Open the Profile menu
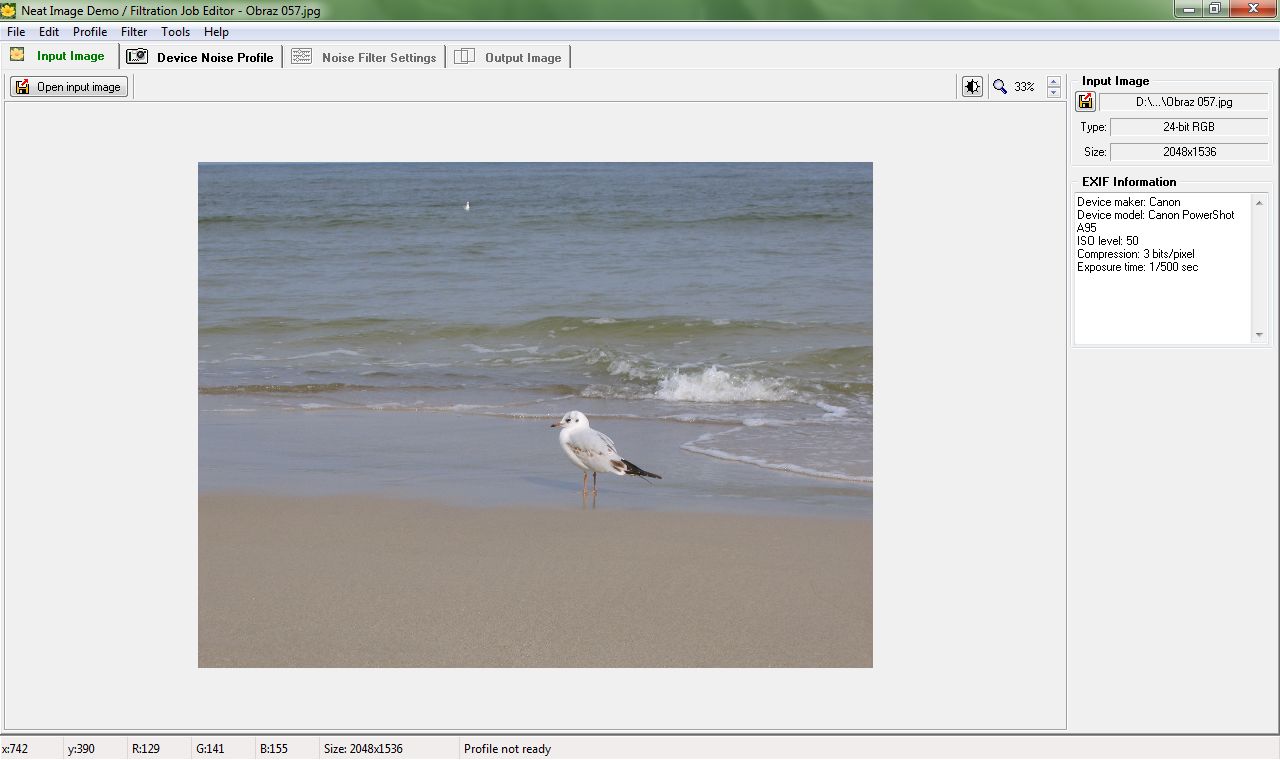1280x760 pixels. [90, 32]
